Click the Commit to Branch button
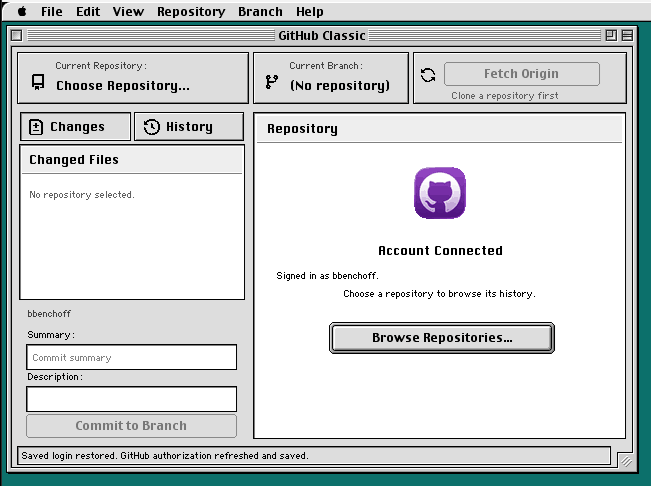The image size is (651, 486). click(x=132, y=426)
